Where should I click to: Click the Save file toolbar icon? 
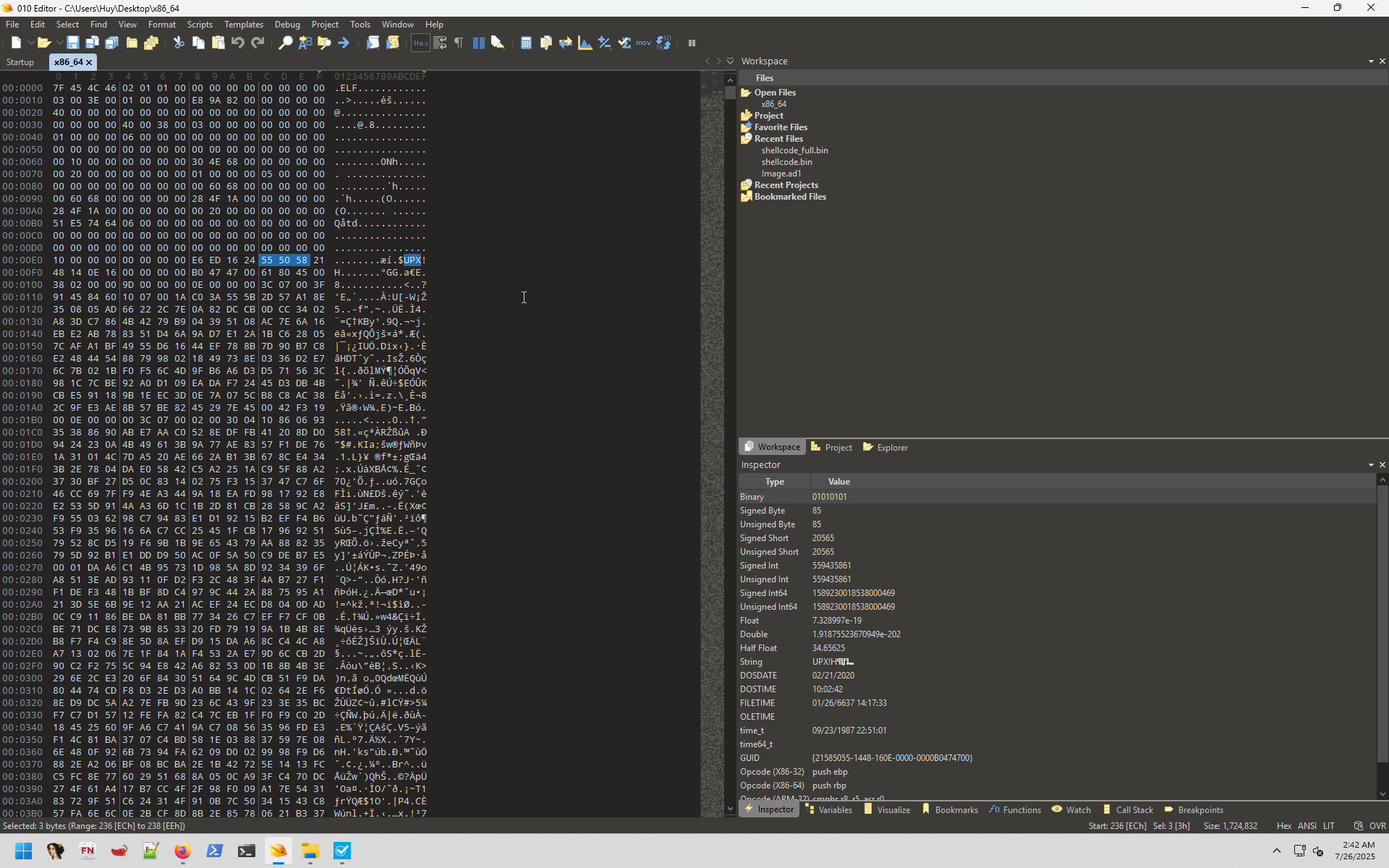pyautogui.click(x=72, y=43)
